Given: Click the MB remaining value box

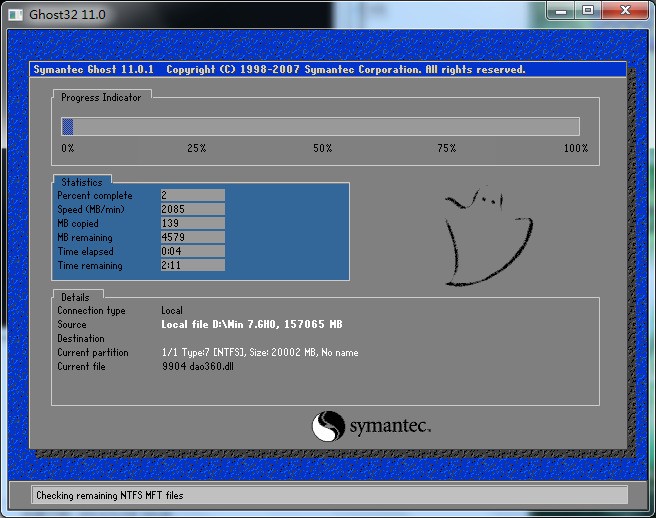Looking at the screenshot, I should point(192,238).
